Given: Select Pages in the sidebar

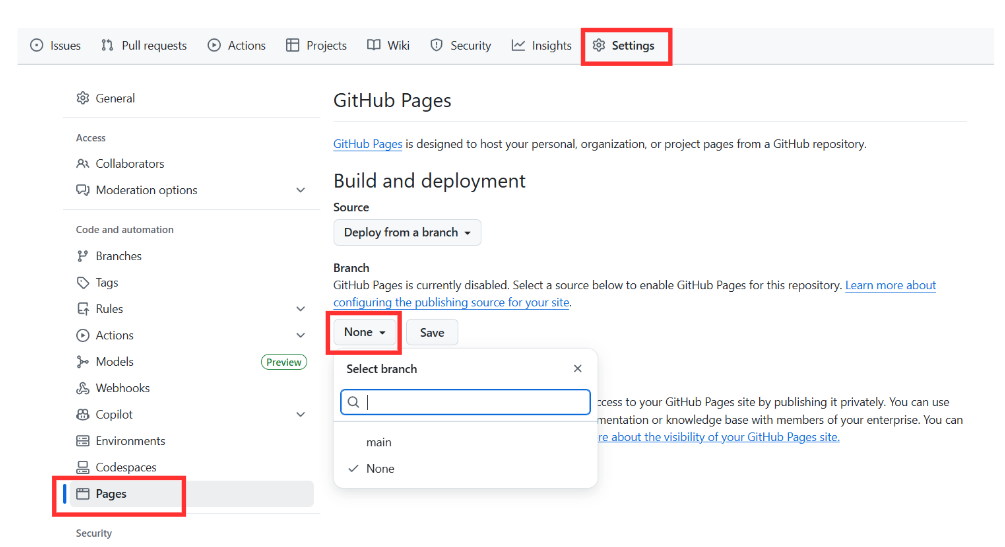Looking at the screenshot, I should [x=192, y=494].
